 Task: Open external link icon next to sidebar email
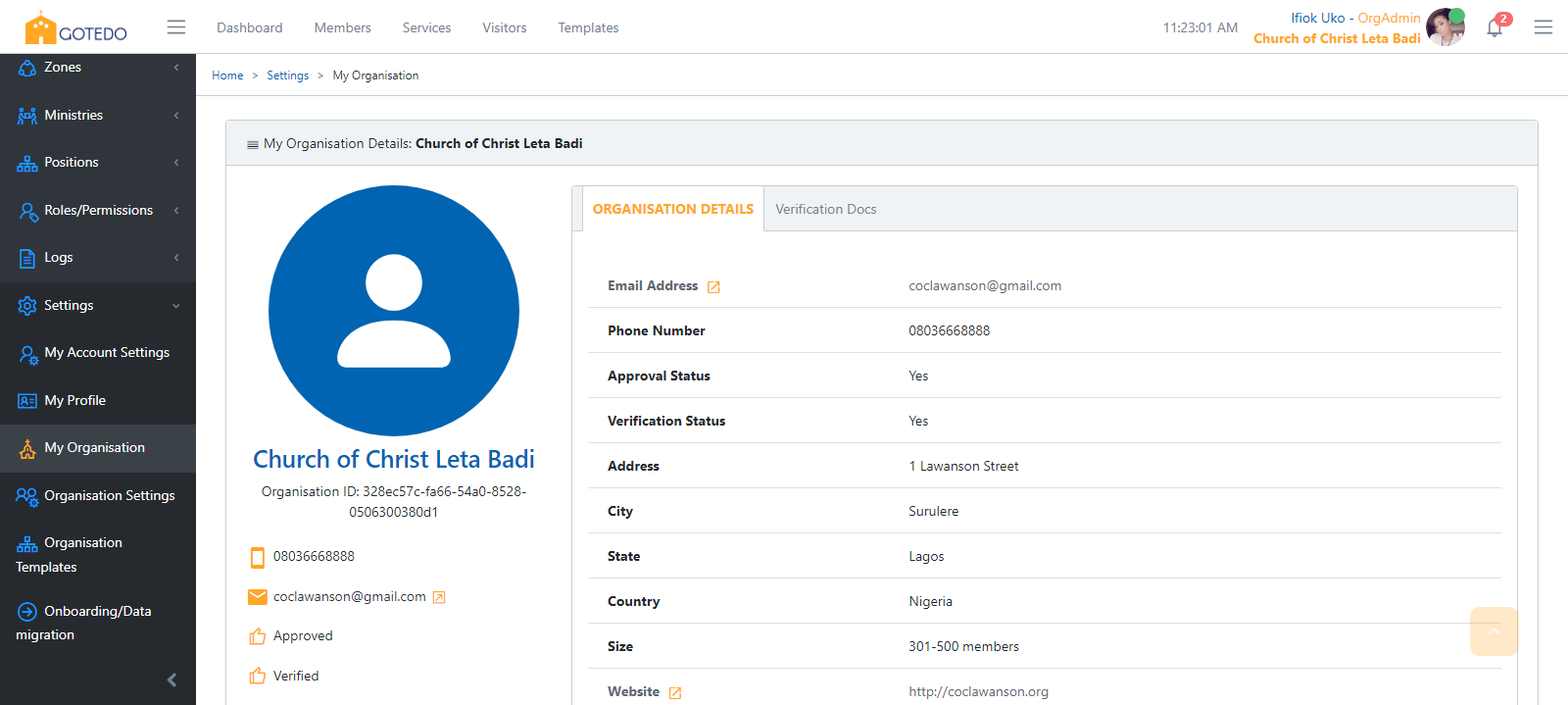tap(439, 597)
